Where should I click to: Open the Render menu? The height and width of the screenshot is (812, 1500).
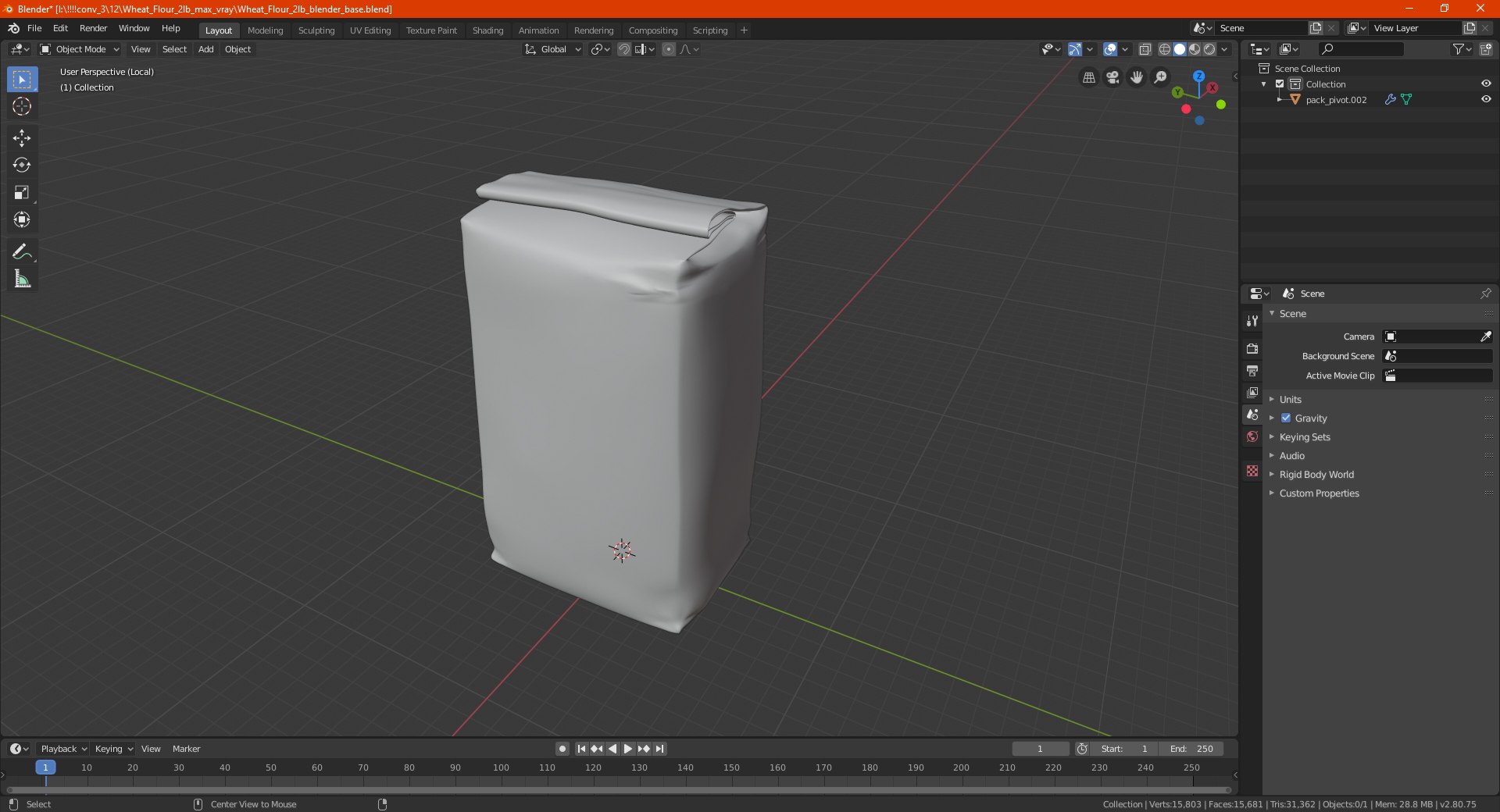click(93, 28)
